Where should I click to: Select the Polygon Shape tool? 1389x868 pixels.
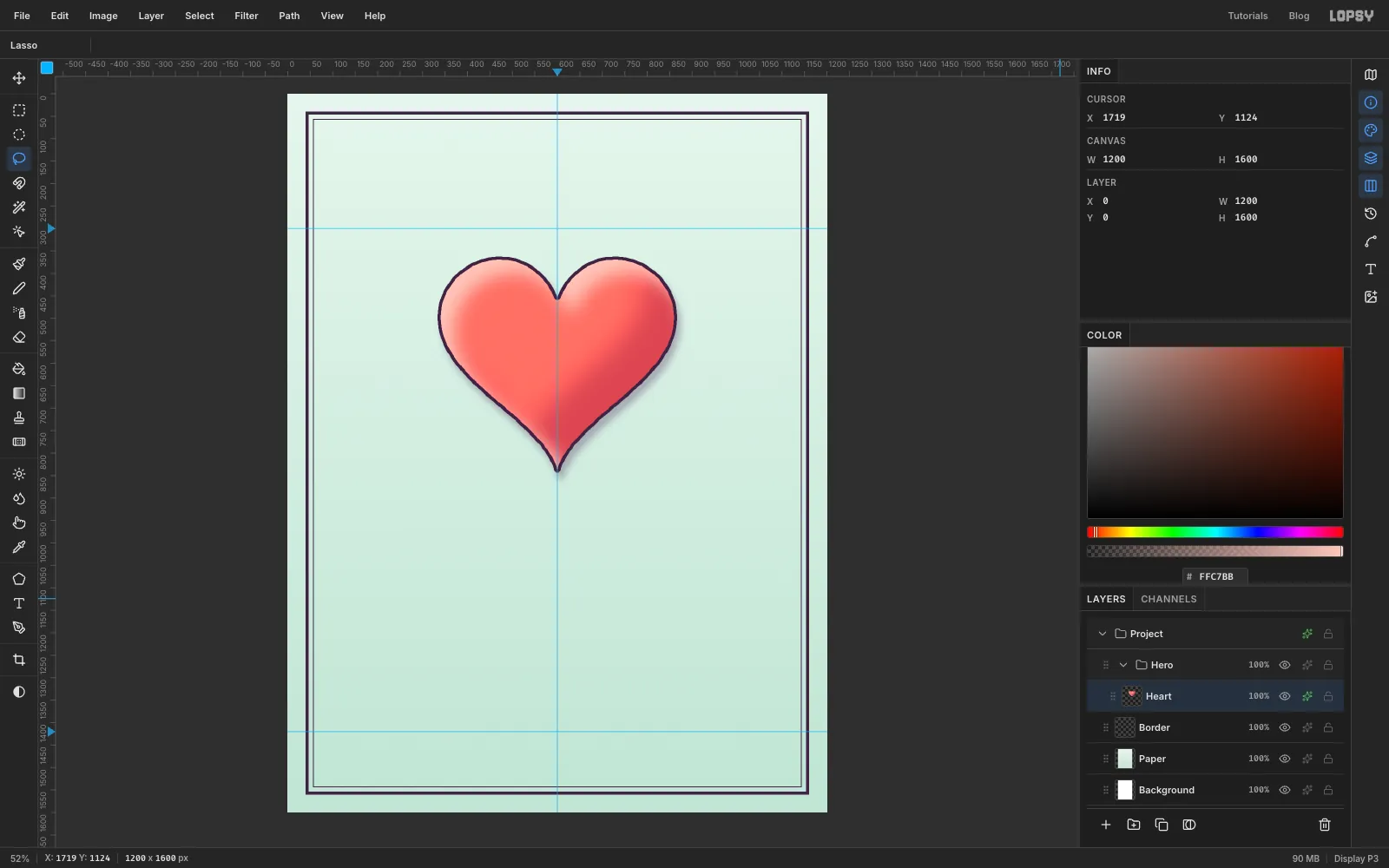pos(19,579)
